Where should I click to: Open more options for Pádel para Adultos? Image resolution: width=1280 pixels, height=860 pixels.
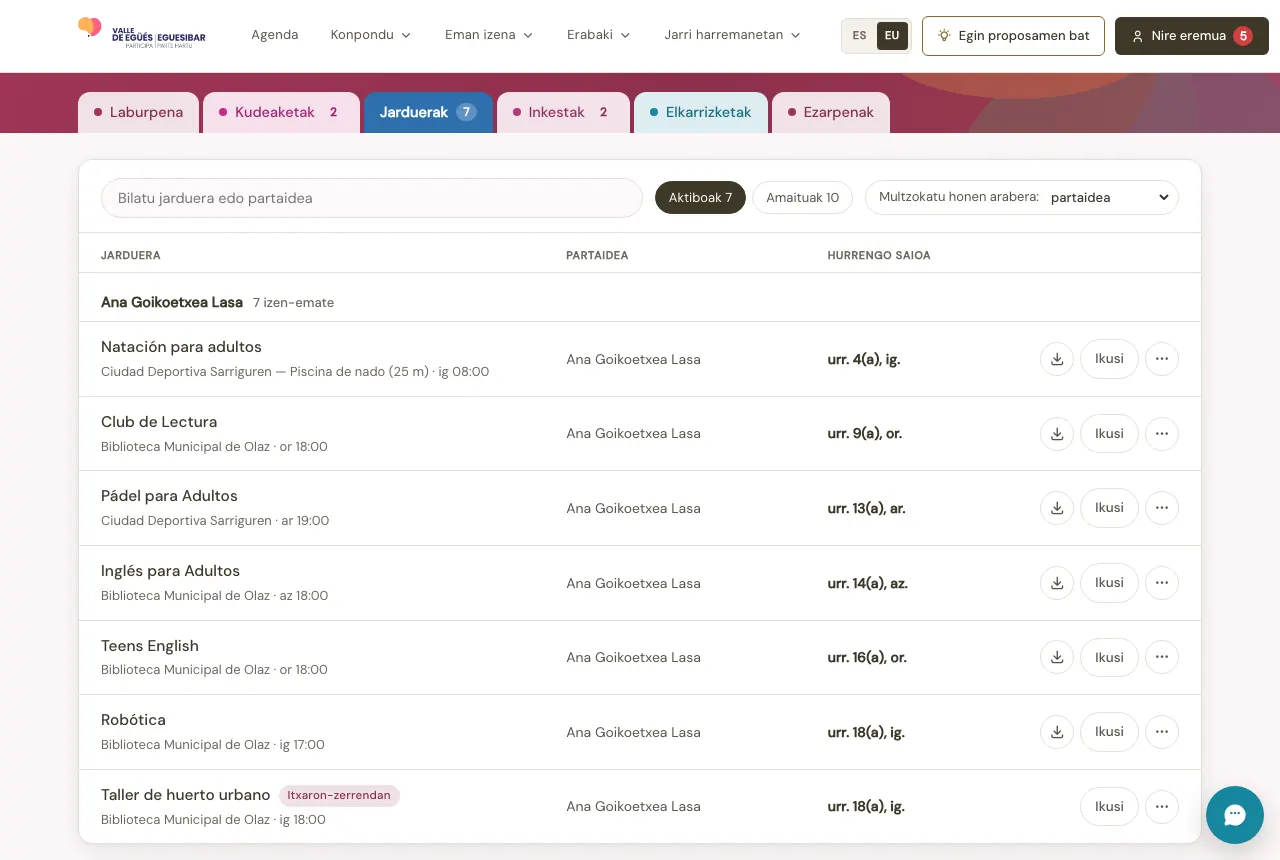pos(1162,508)
